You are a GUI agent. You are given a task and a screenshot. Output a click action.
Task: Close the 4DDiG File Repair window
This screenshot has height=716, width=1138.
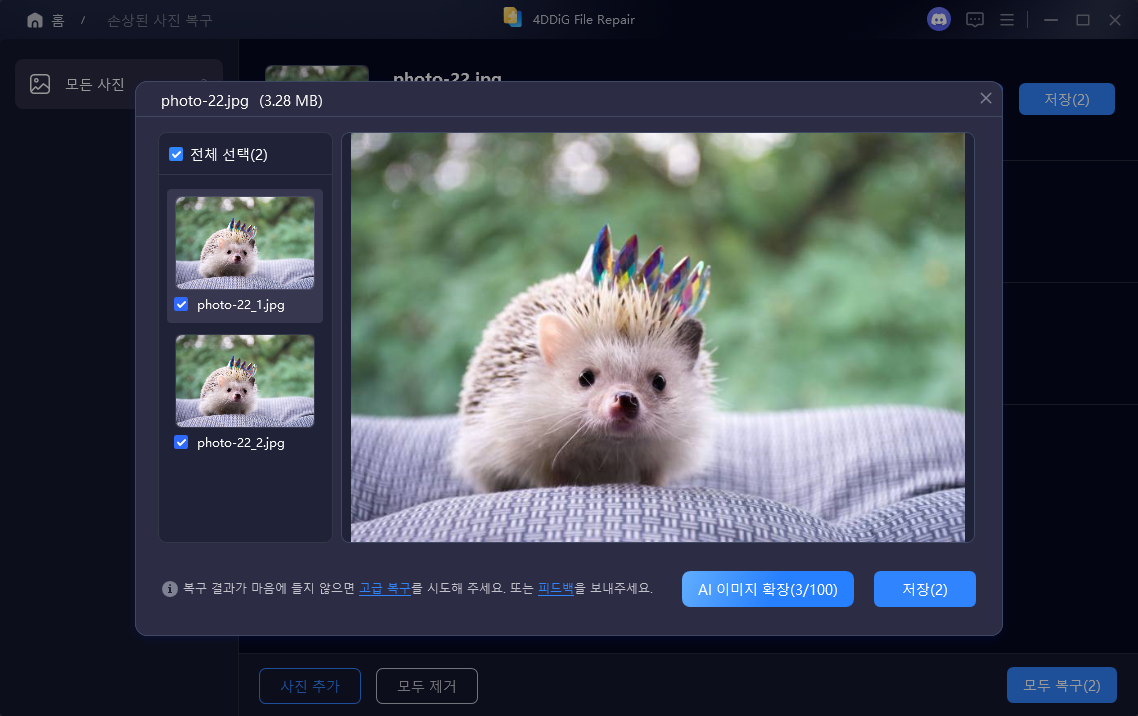(x=1115, y=20)
